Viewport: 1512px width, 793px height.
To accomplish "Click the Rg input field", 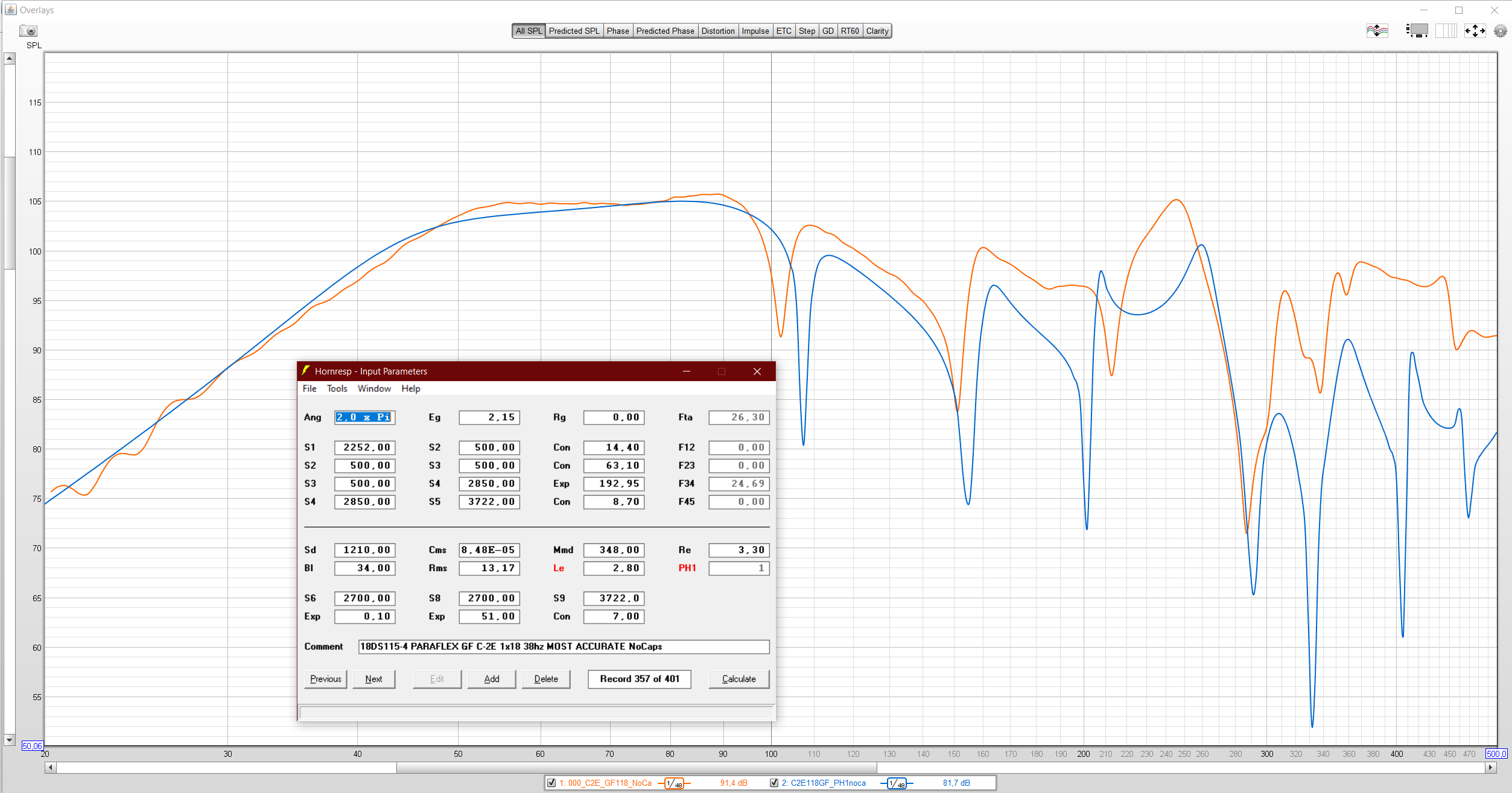I will click(x=614, y=417).
